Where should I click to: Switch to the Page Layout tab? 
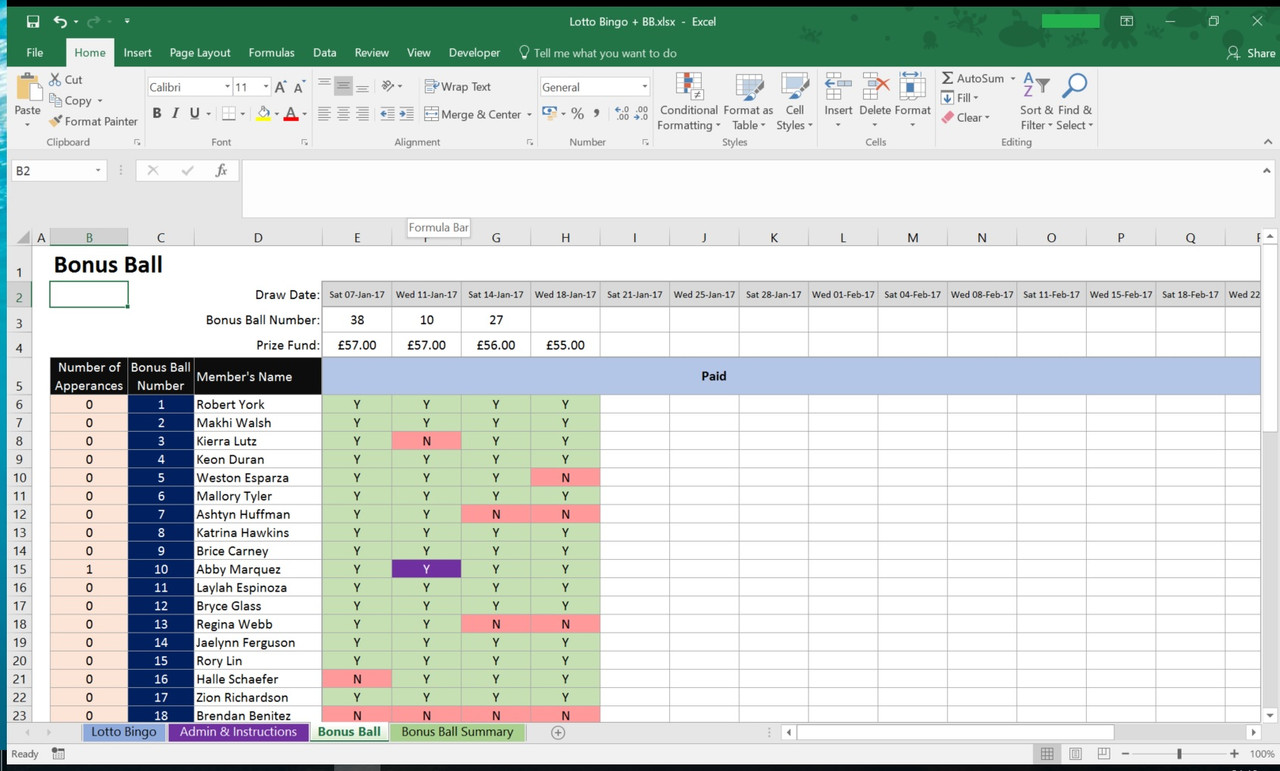point(200,53)
